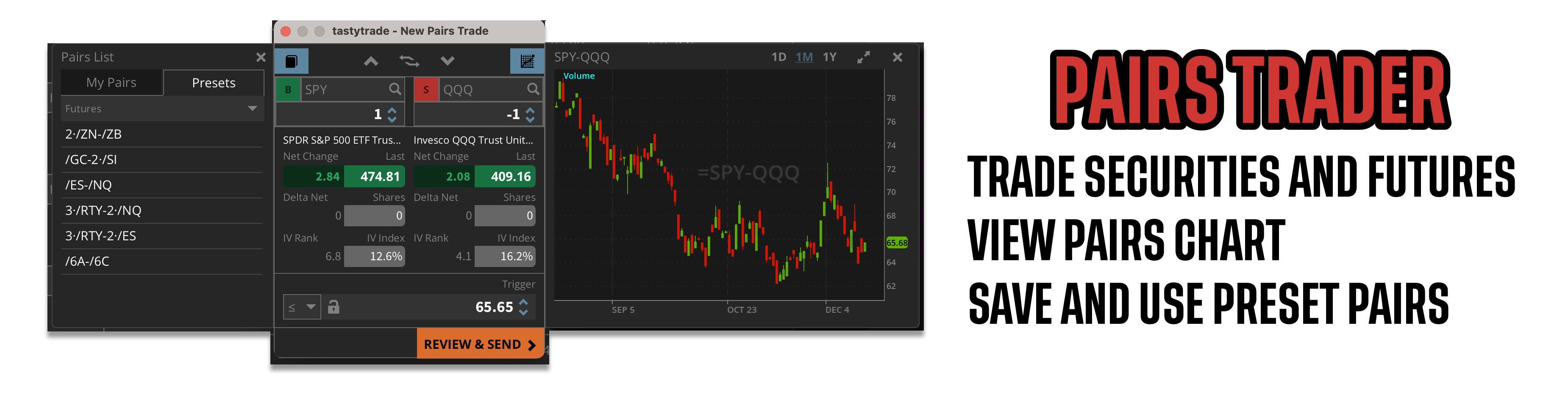Raise the trigger value with the up arrow
1568x395 pixels.
(x=523, y=303)
